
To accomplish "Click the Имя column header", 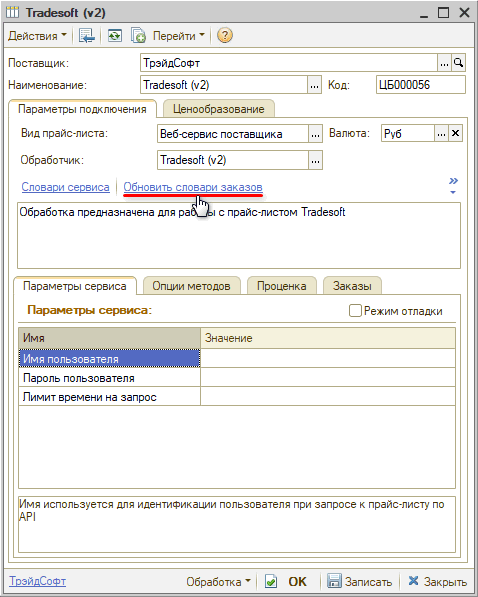I will click(x=109, y=338).
